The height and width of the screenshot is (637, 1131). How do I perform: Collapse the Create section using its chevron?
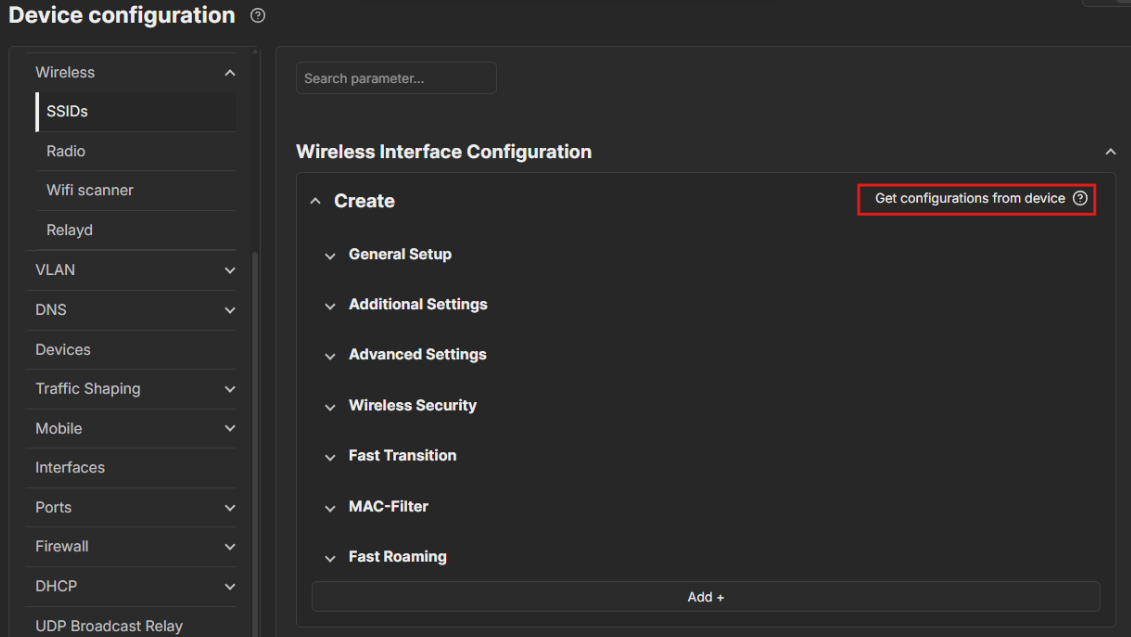pyautogui.click(x=316, y=202)
